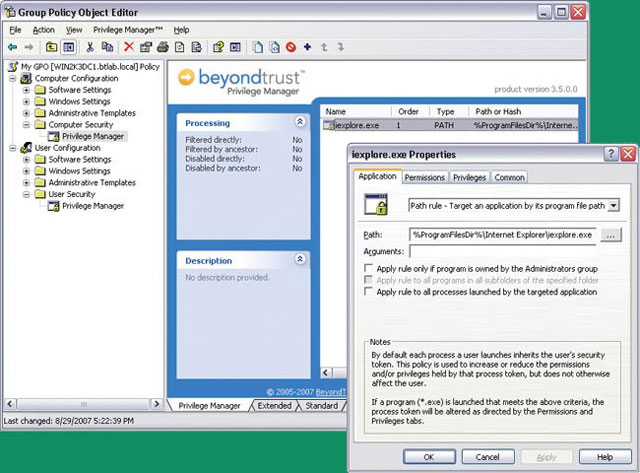Click the Help button in Properties dialog
Image resolution: width=640 pixels, height=473 pixels.
(x=605, y=457)
